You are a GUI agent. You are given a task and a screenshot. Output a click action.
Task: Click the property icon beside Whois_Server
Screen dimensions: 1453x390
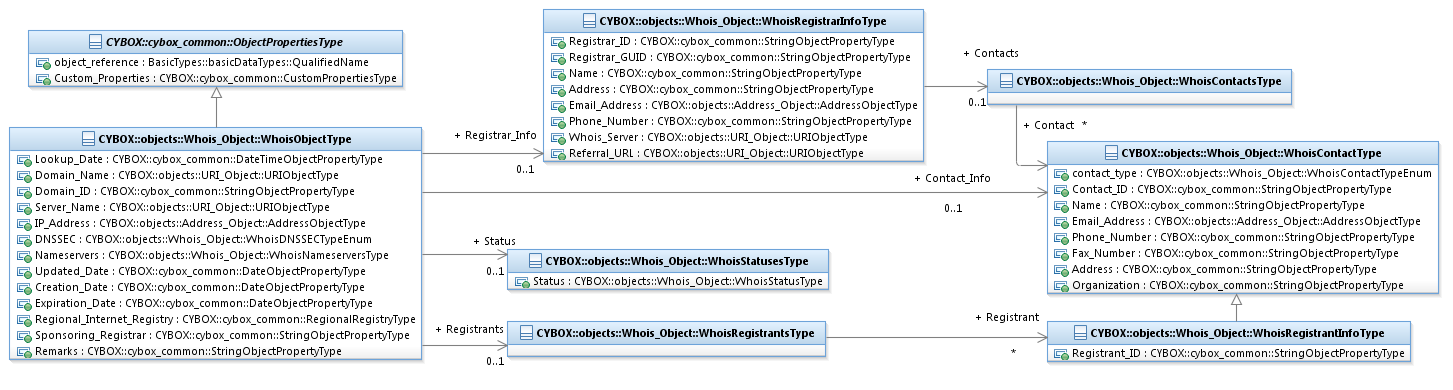click(559, 137)
